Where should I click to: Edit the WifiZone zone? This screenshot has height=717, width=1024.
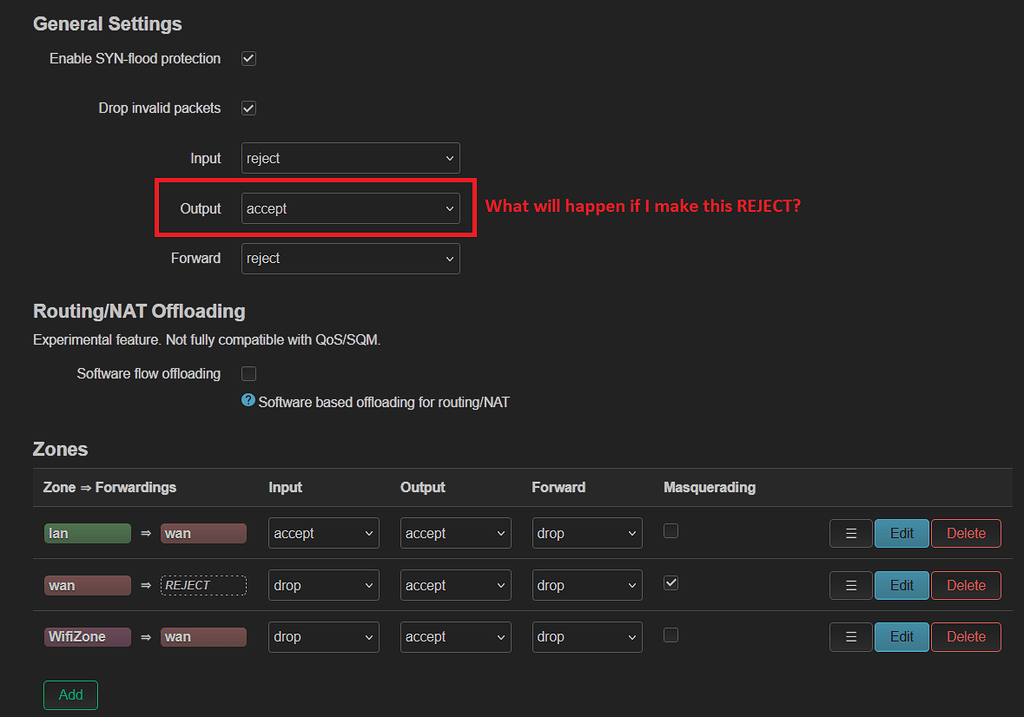click(901, 637)
